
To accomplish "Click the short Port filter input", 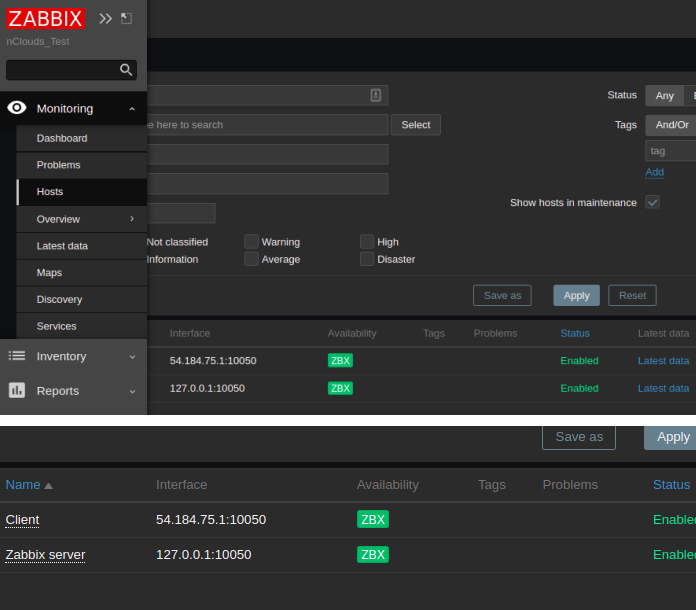I will (x=181, y=213).
